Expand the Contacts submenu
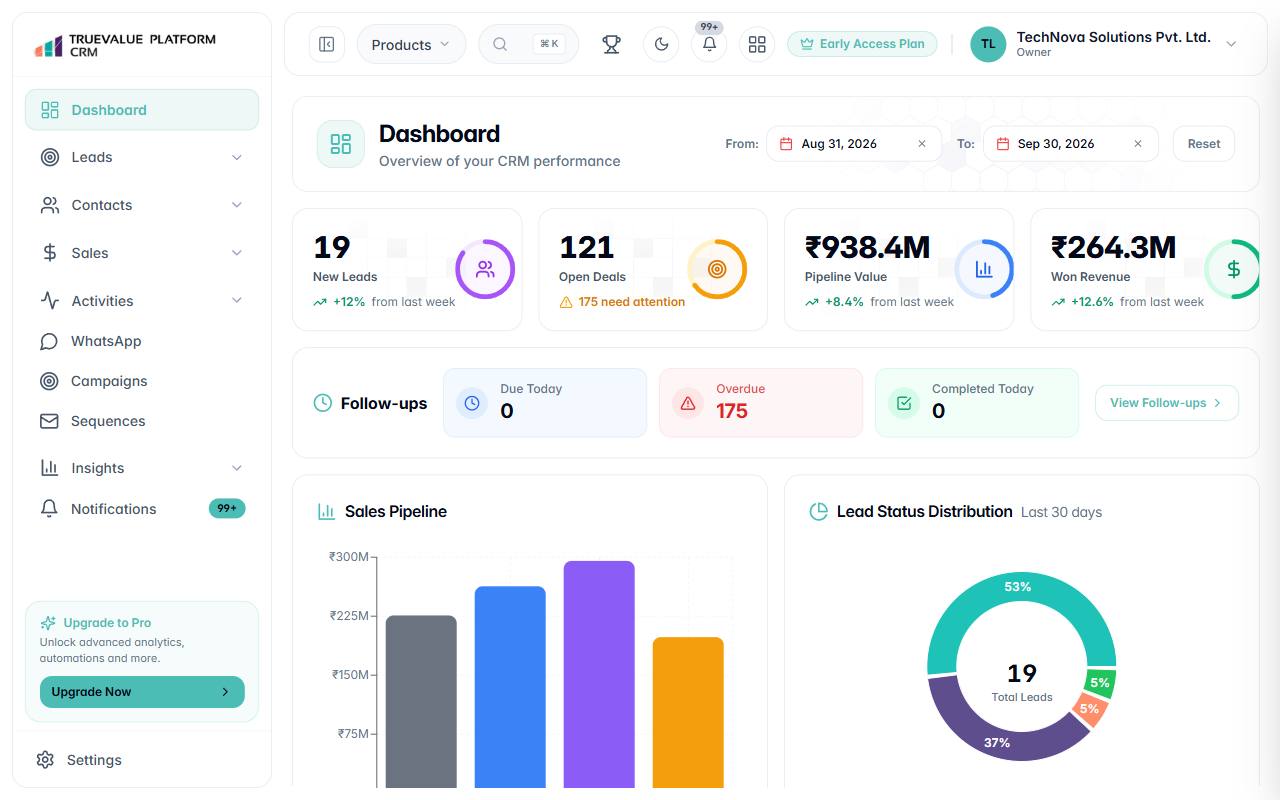This screenshot has height=800, width=1280. tap(237, 205)
